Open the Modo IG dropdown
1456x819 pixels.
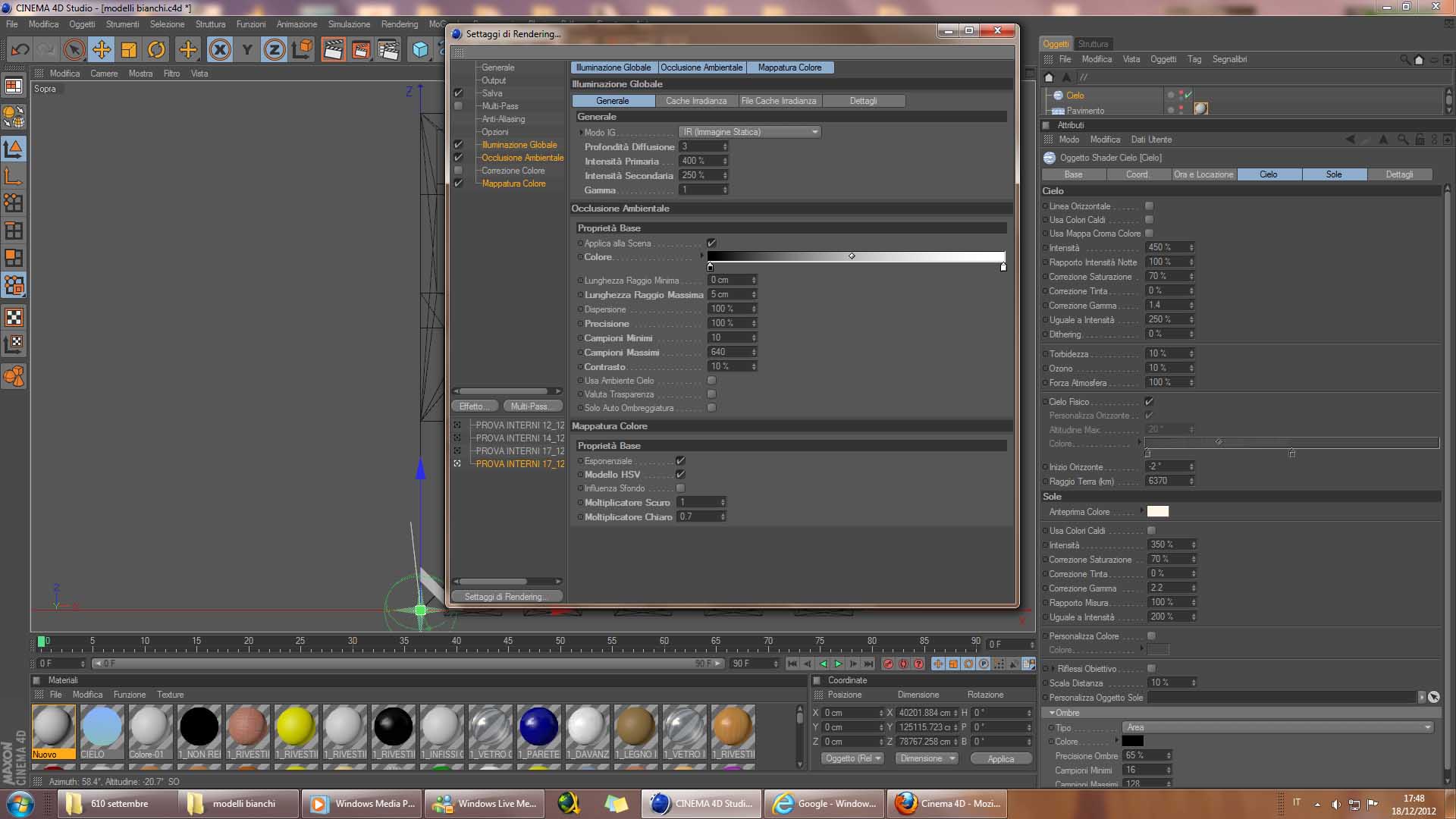click(x=749, y=132)
